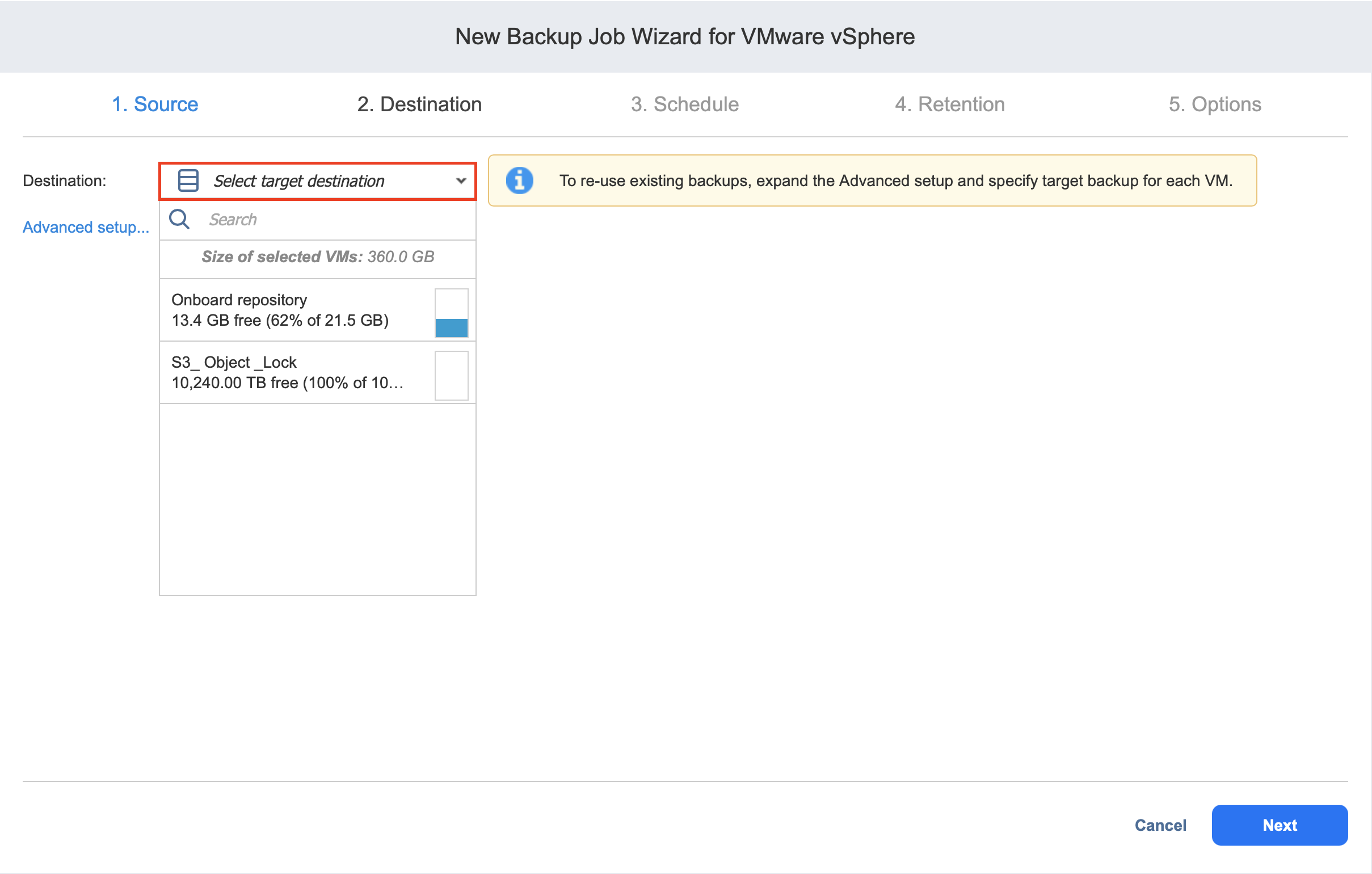Go to the 4. Retention step
Viewport: 1372px width, 874px height.
coord(949,104)
